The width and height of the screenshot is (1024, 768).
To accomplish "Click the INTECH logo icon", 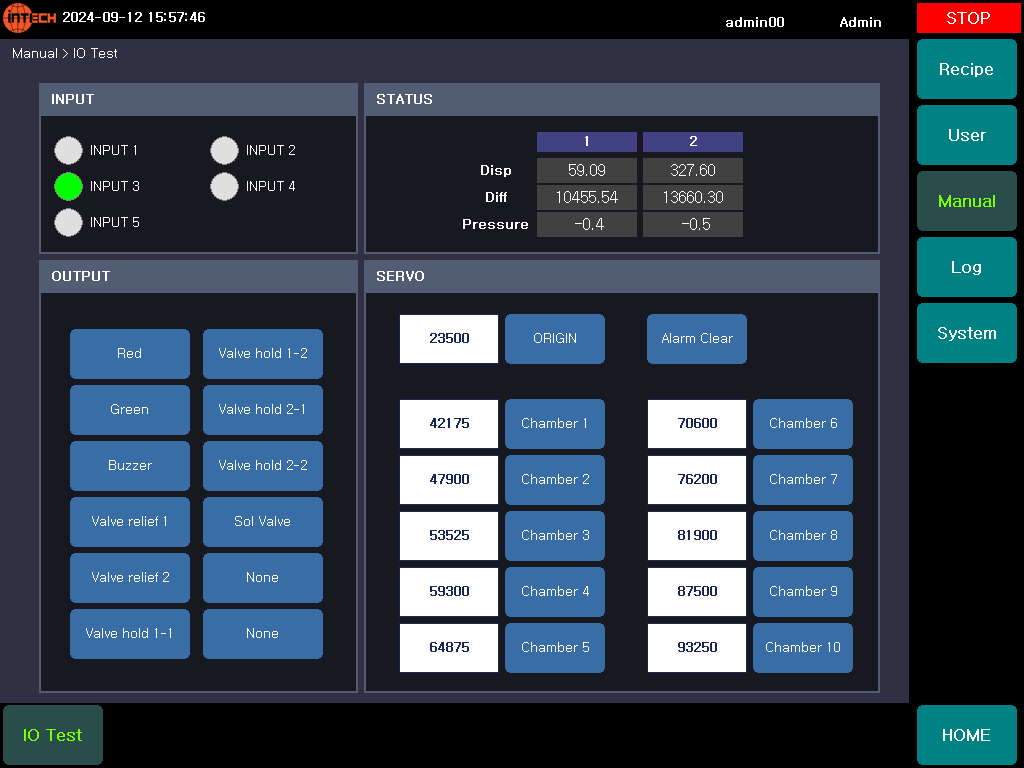I will coord(29,18).
